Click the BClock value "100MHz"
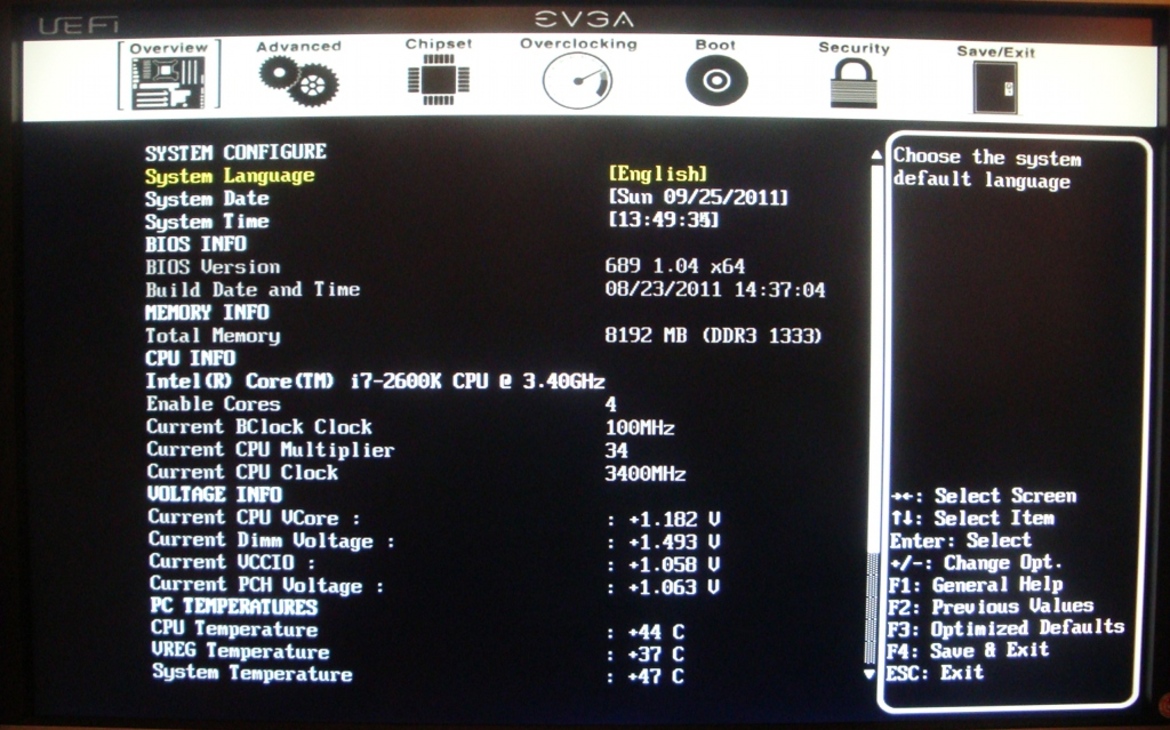 pyautogui.click(x=640, y=428)
